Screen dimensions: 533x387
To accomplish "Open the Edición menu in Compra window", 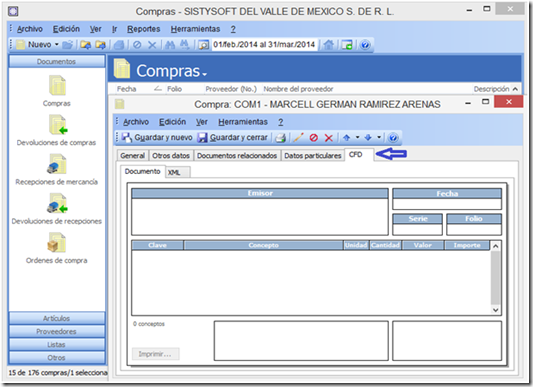I will coord(172,122).
